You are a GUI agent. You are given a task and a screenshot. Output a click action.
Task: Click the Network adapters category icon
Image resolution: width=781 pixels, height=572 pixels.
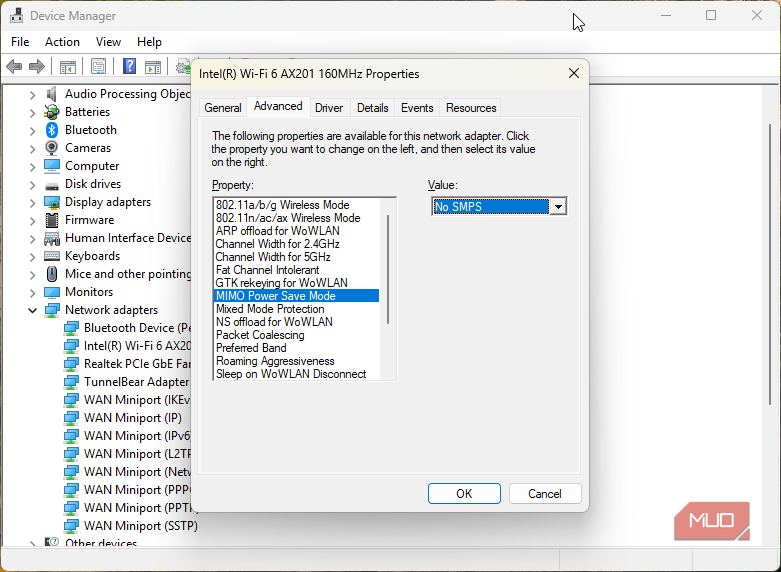click(x=52, y=310)
